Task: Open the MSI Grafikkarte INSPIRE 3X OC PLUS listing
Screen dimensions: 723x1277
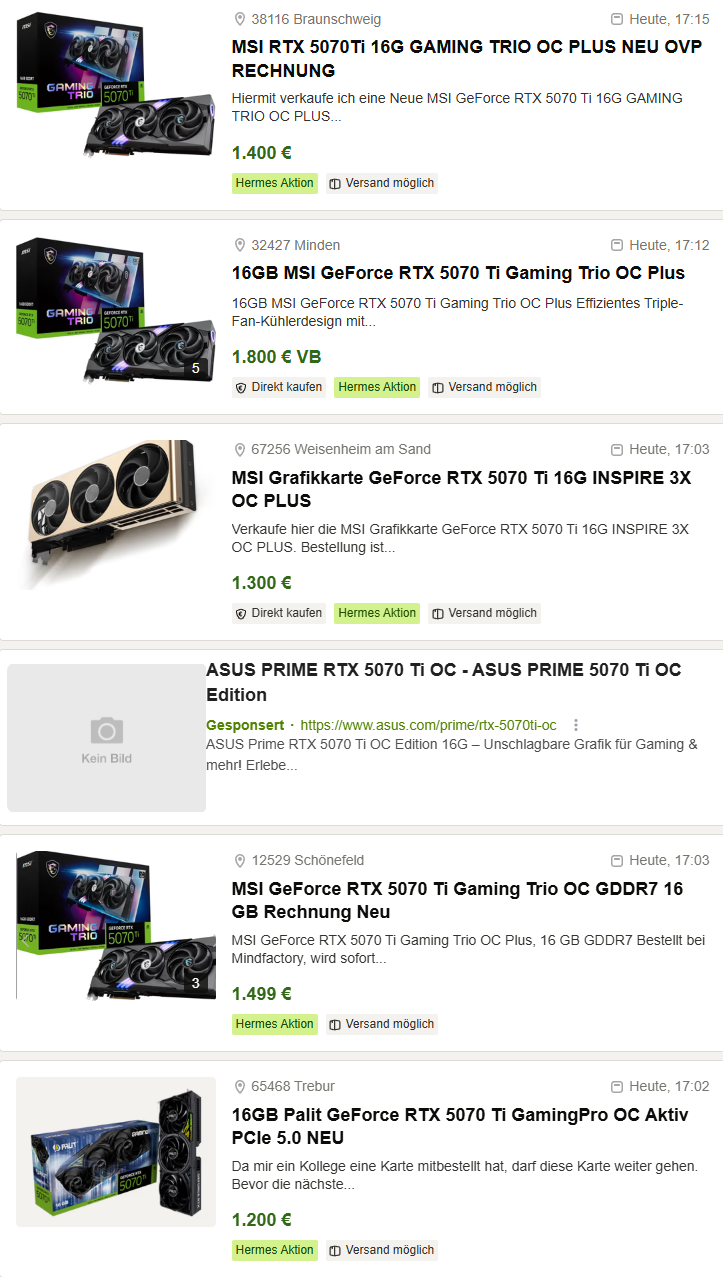Action: point(461,489)
